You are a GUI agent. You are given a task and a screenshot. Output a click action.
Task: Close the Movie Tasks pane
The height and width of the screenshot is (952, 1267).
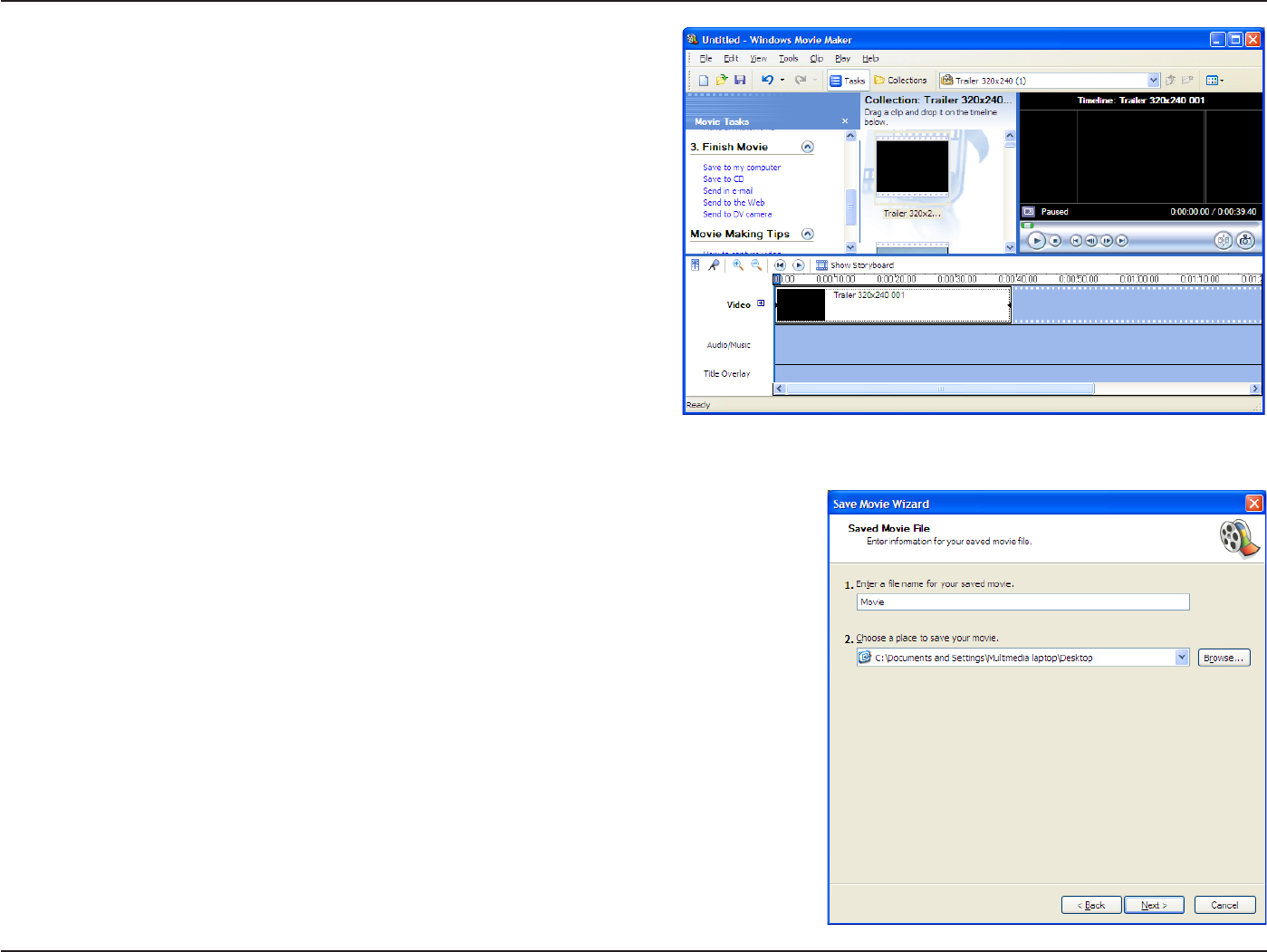coord(845,121)
